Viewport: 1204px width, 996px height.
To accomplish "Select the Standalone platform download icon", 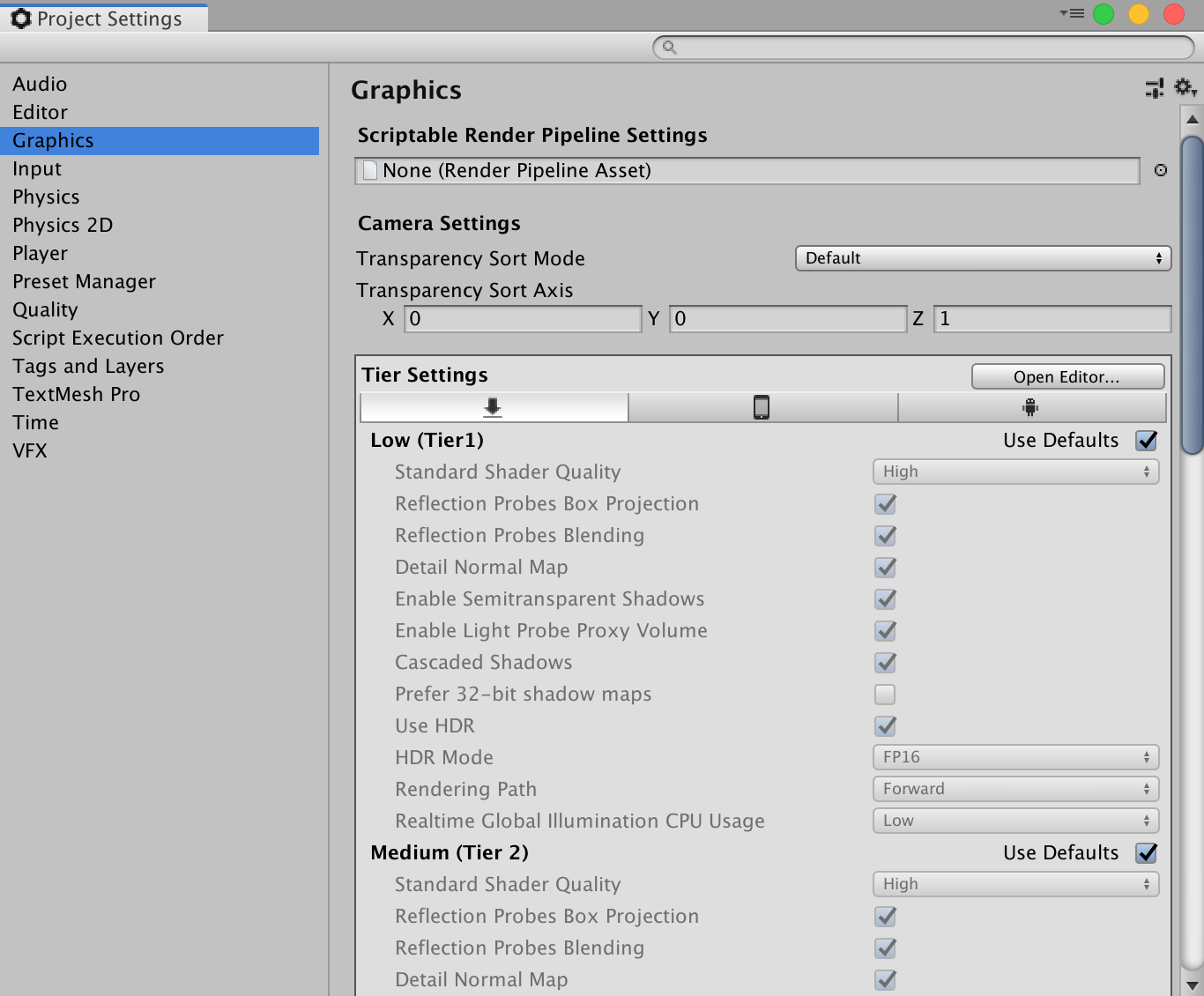I will click(x=492, y=407).
